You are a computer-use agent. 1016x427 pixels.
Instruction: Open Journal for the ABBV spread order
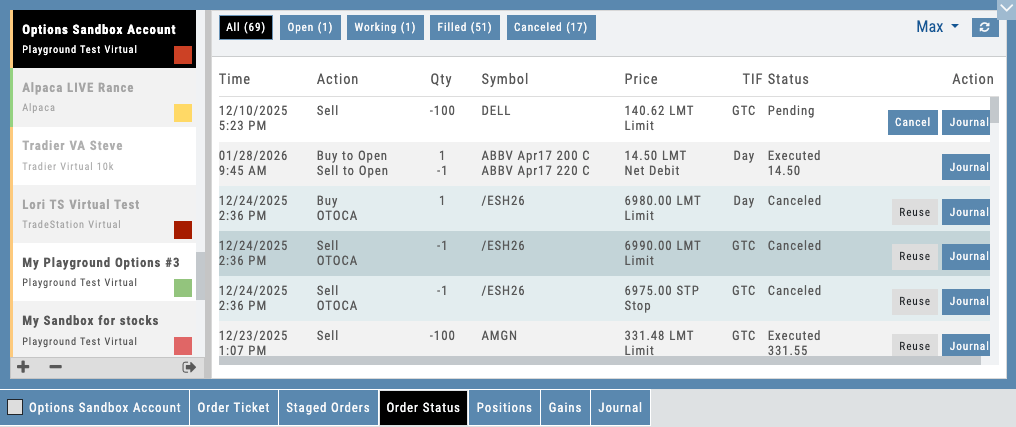(966, 167)
